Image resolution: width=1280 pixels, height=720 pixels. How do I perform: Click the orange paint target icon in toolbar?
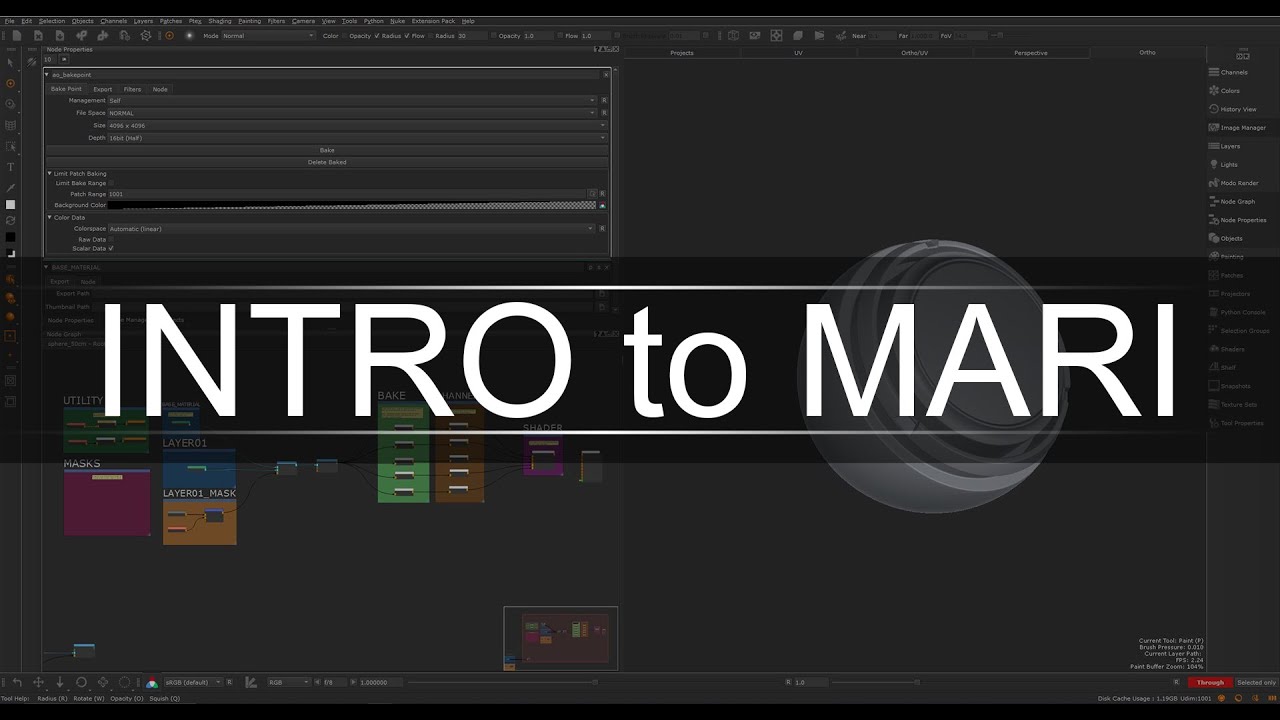click(x=169, y=35)
